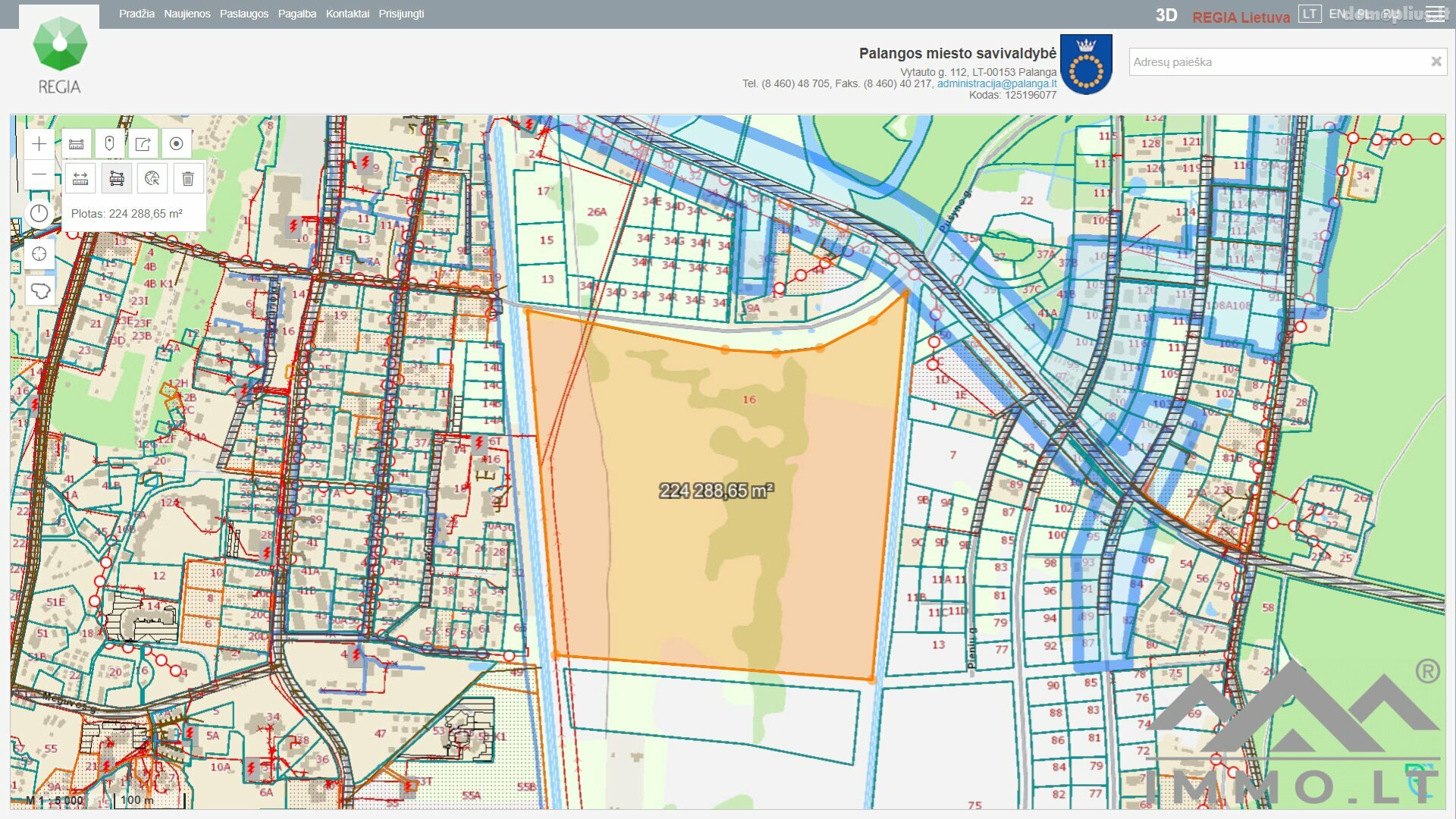Screen dimensions: 1456x819
Task: Delete measurement with the trash icon
Action: pyautogui.click(x=188, y=179)
